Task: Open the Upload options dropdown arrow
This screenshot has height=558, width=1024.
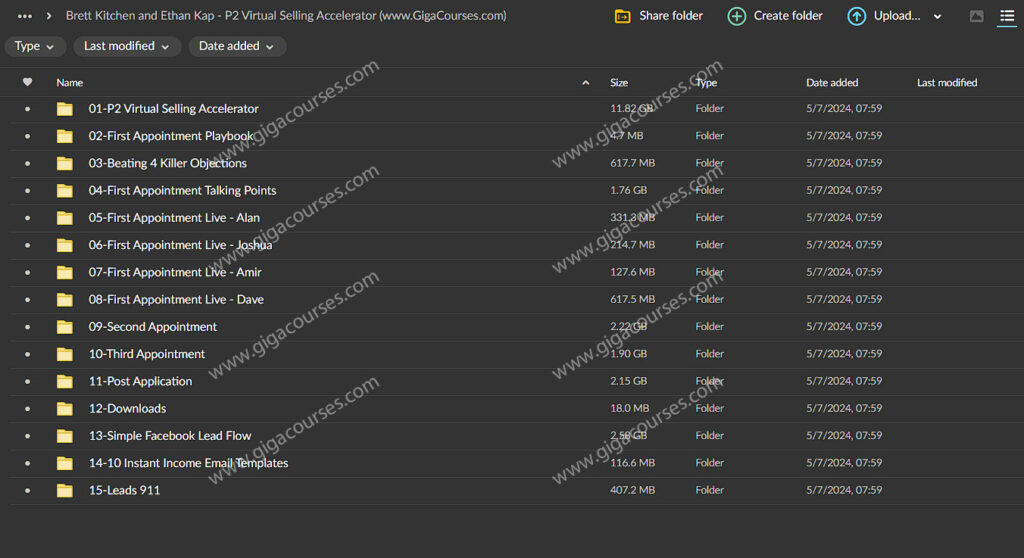Action: point(937,17)
